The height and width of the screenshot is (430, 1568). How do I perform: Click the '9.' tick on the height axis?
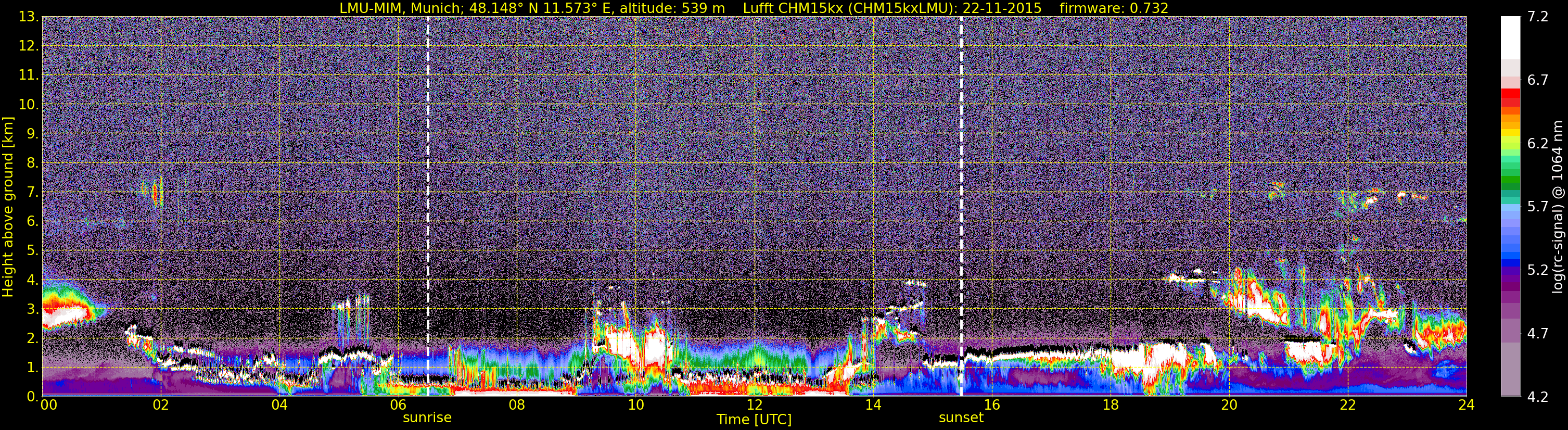coord(33,134)
